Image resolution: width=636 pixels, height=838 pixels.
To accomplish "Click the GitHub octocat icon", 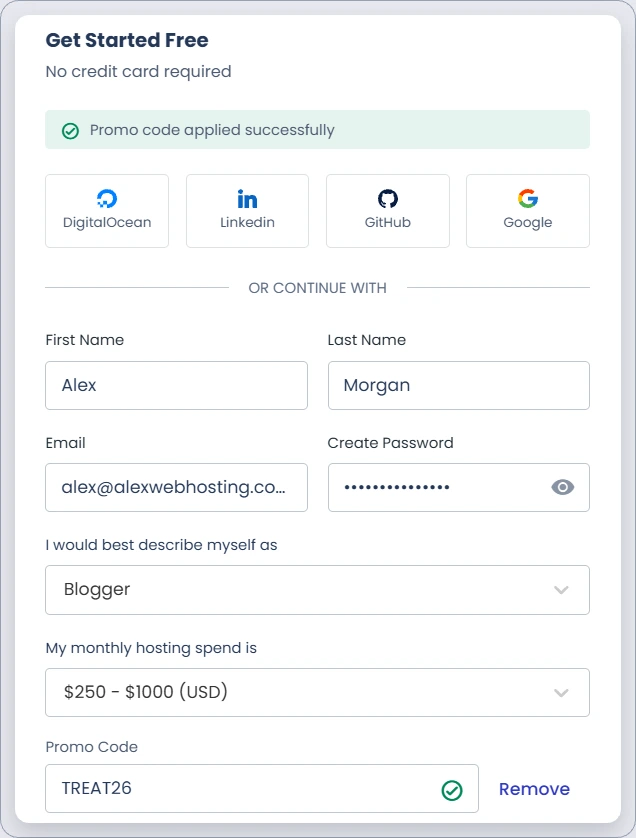I will [x=388, y=199].
